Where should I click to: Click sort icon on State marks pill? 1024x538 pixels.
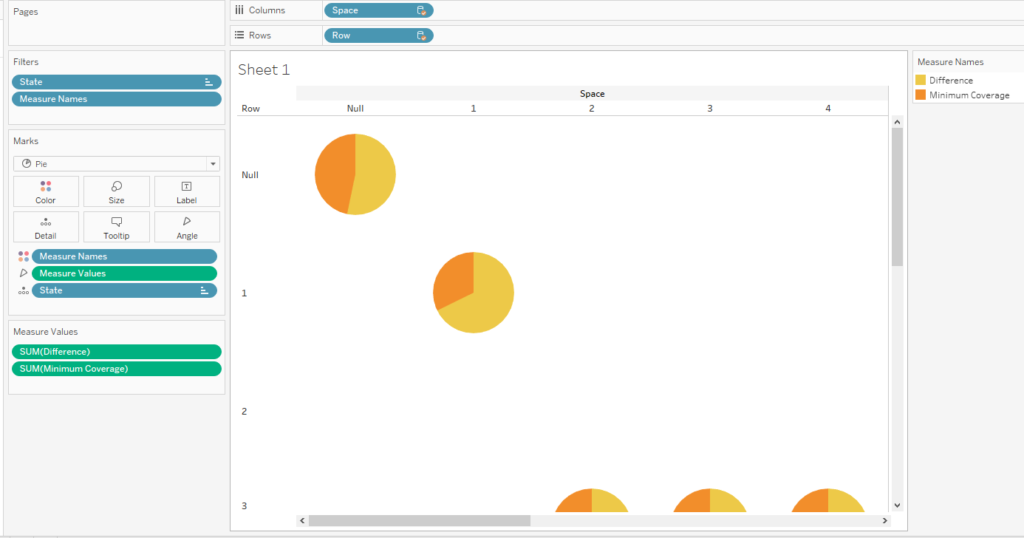point(204,291)
